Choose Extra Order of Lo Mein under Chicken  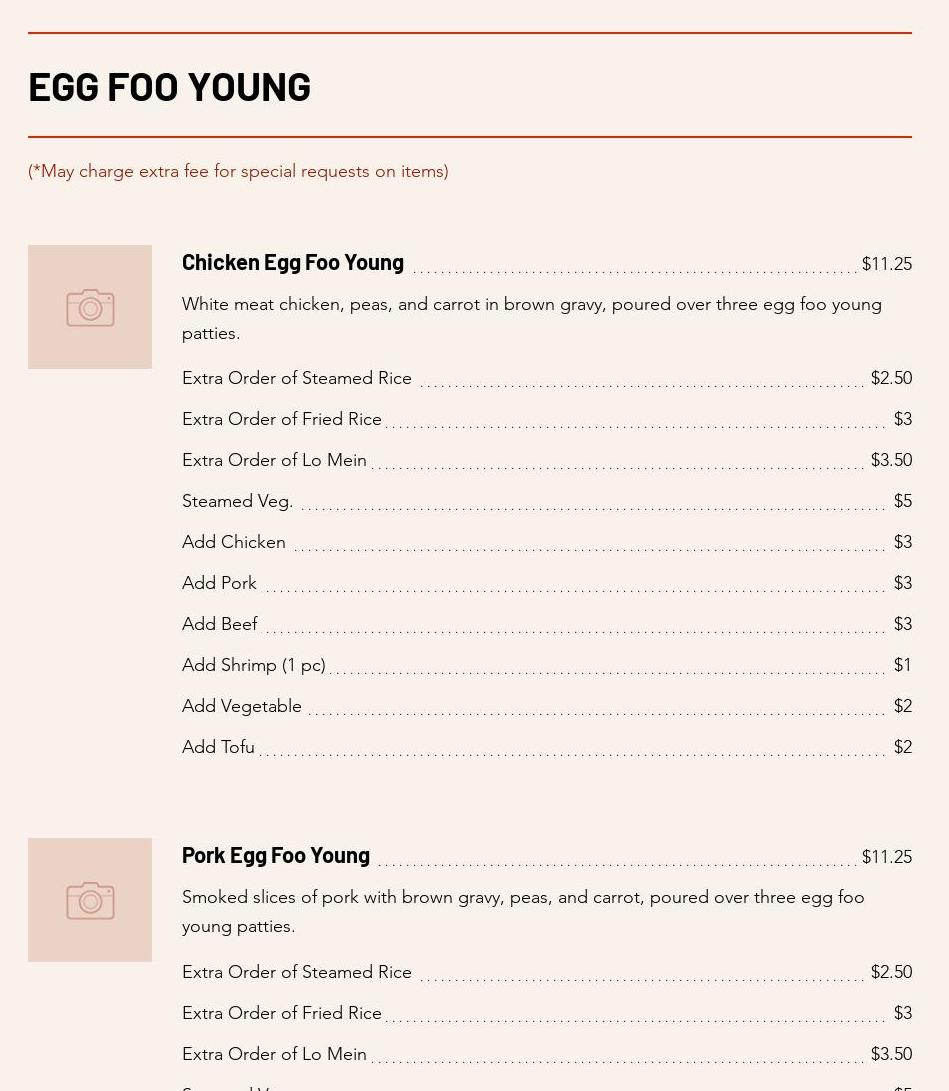click(x=274, y=460)
